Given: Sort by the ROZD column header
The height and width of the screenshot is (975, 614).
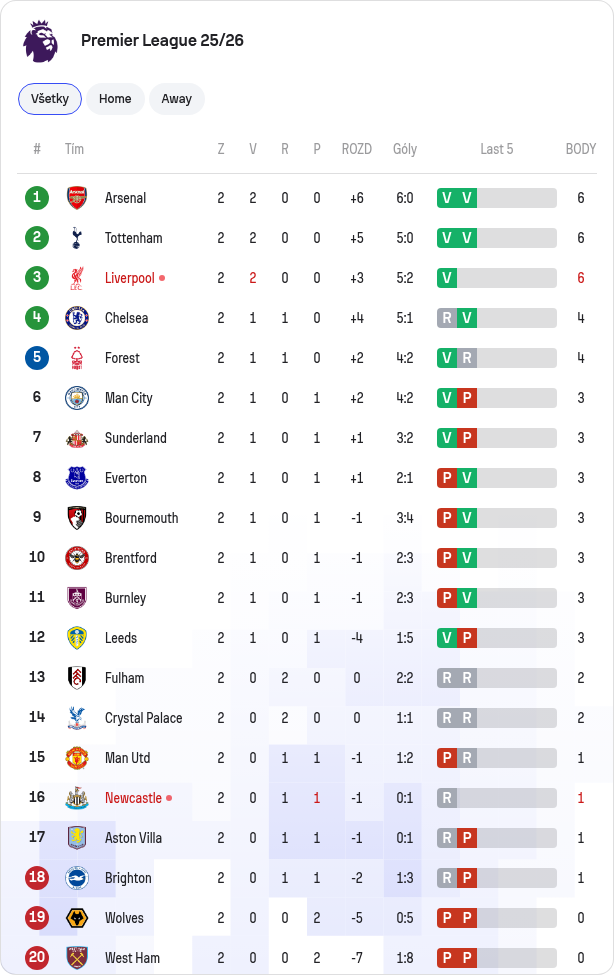Looking at the screenshot, I should coord(356,149).
